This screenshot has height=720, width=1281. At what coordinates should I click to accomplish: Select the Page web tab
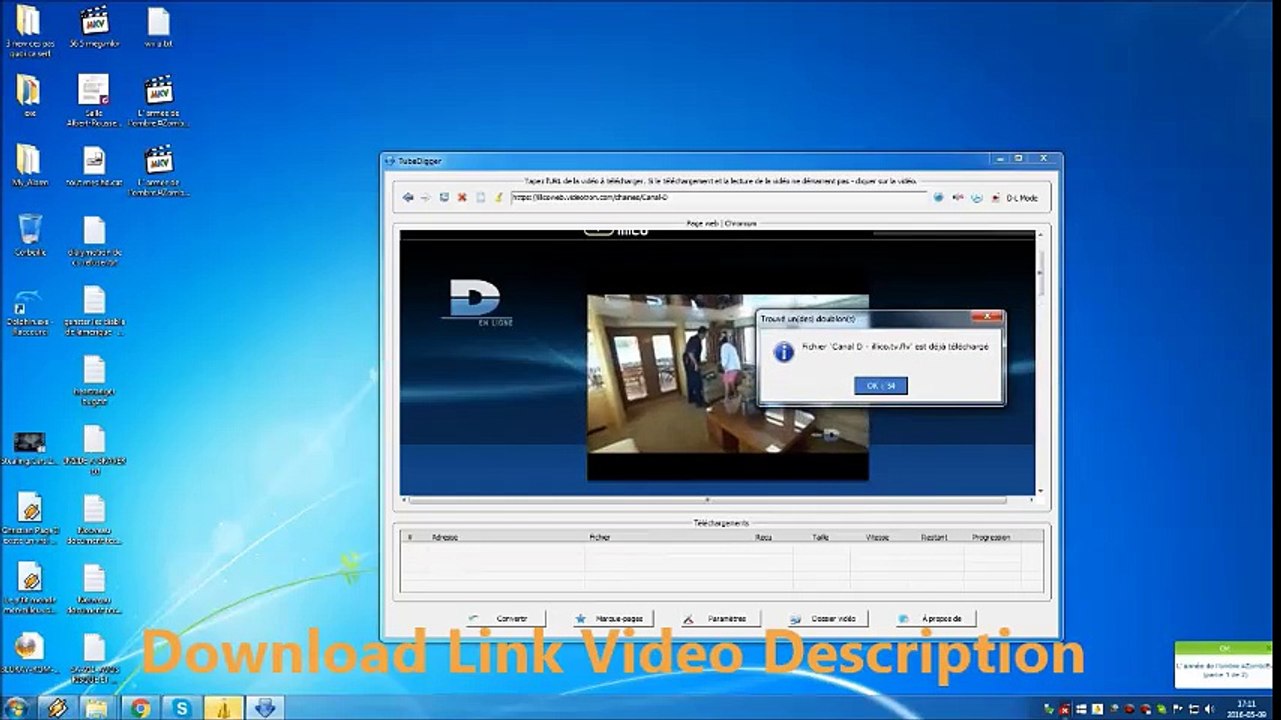click(x=703, y=224)
